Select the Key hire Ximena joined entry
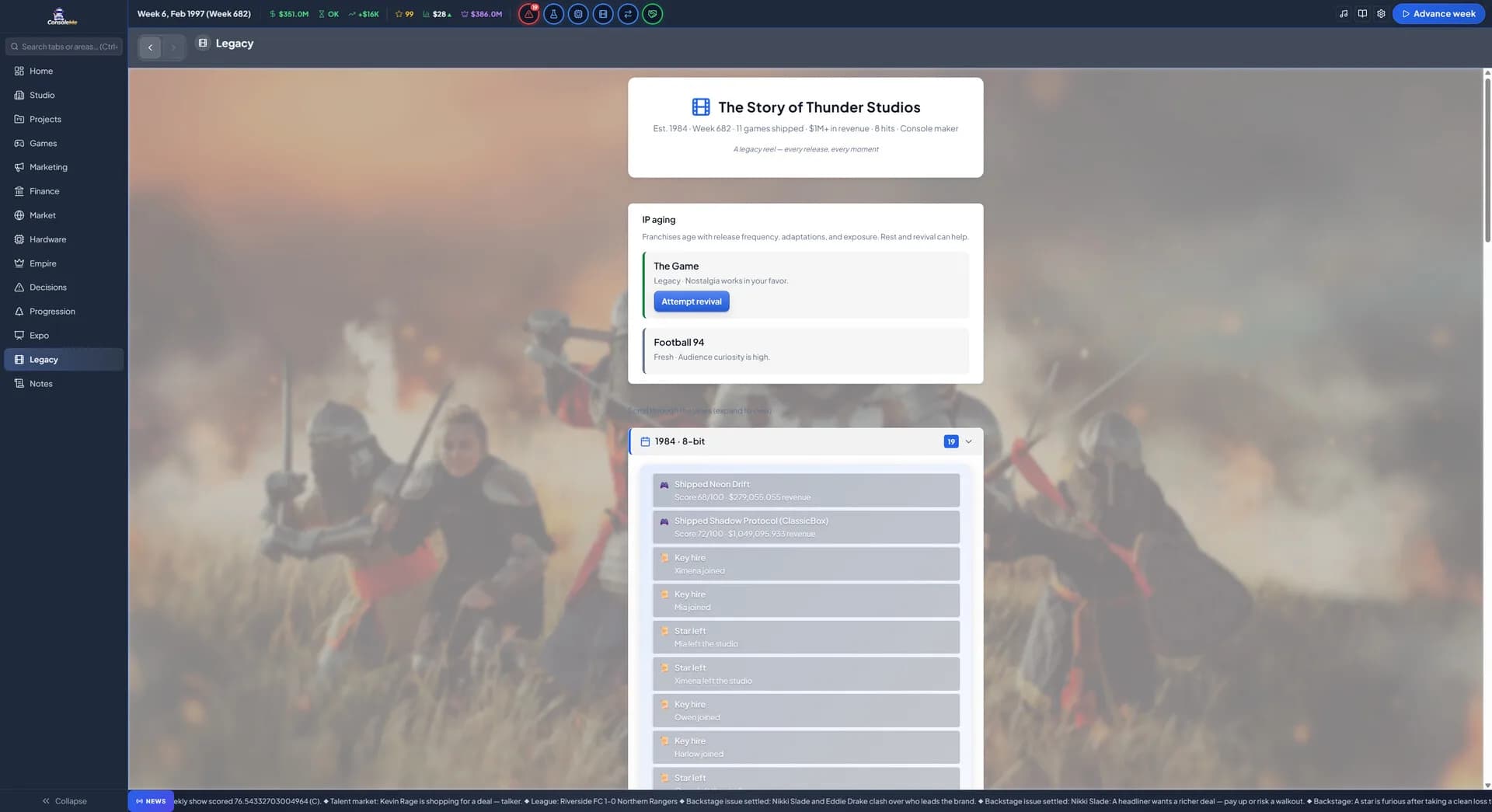This screenshot has height=812, width=1492. (806, 564)
